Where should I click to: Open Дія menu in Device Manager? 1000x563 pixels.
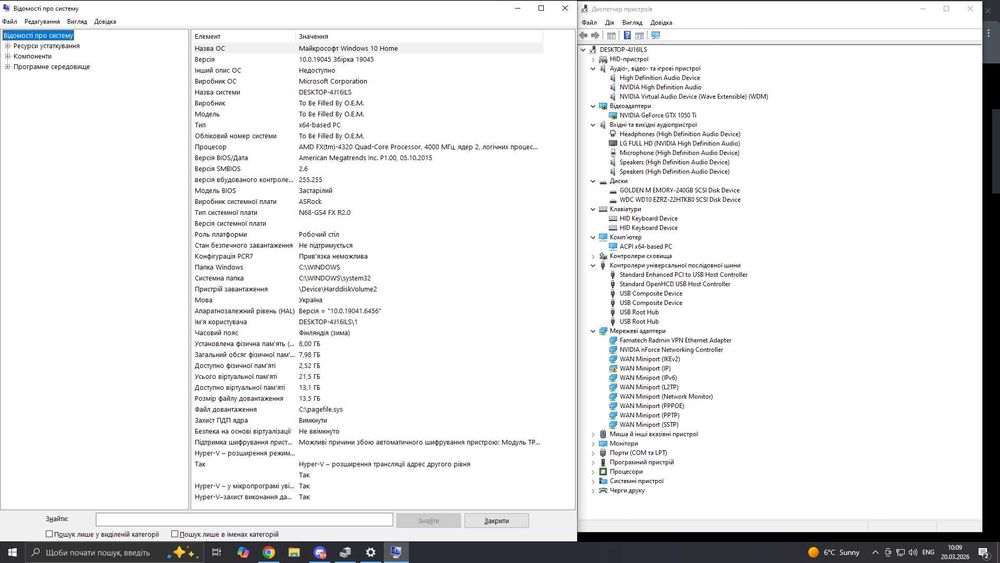point(610,23)
